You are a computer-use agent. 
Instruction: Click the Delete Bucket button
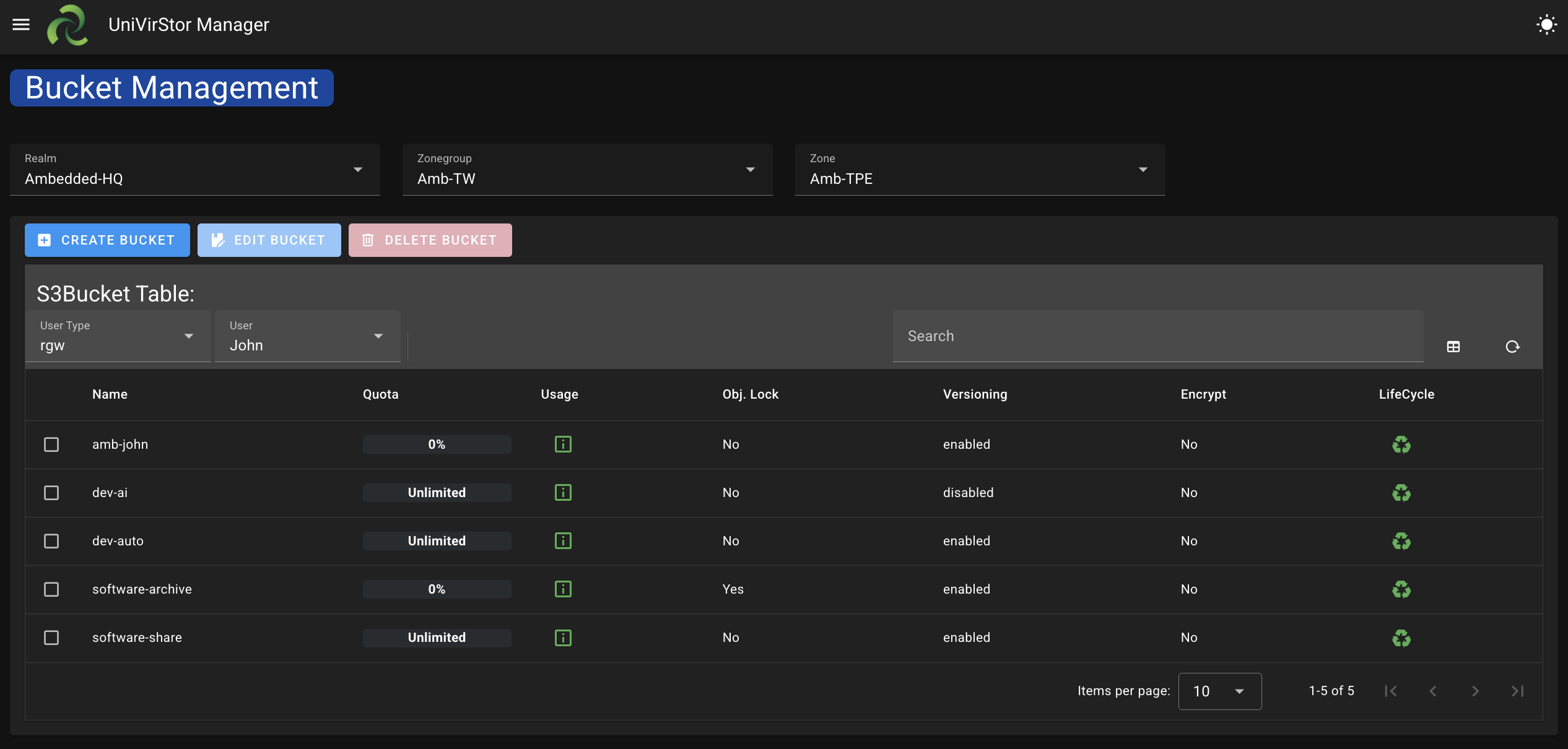(430, 240)
